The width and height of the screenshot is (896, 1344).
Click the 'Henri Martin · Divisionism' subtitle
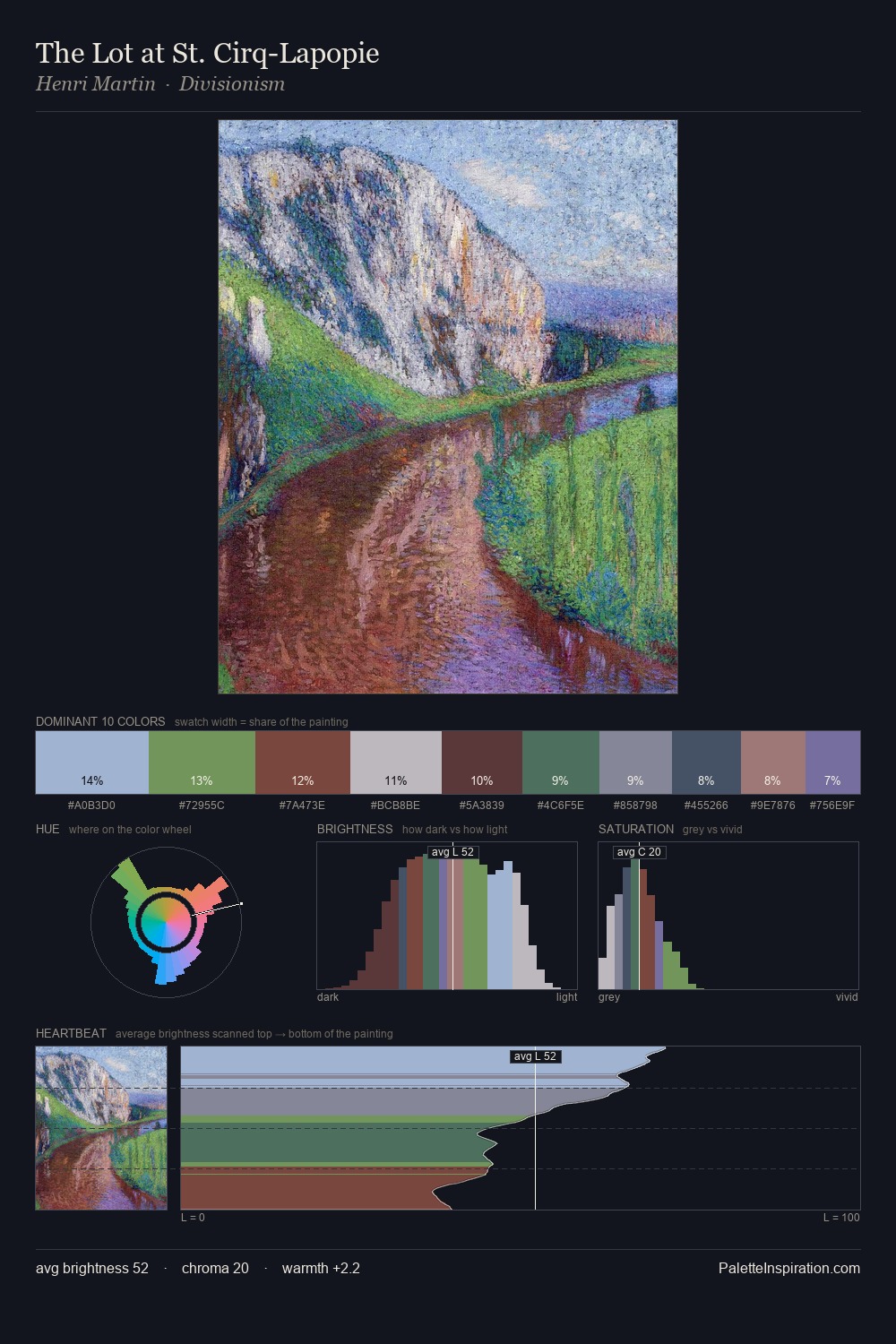pyautogui.click(x=160, y=84)
